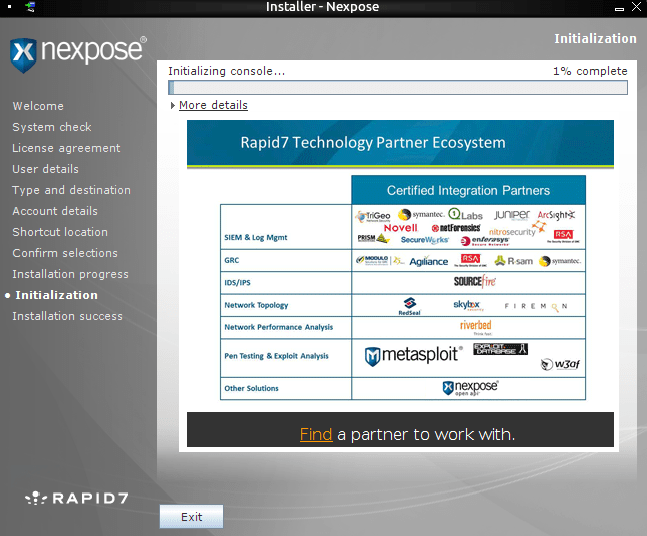Click the Enterasys logo

click(485, 241)
